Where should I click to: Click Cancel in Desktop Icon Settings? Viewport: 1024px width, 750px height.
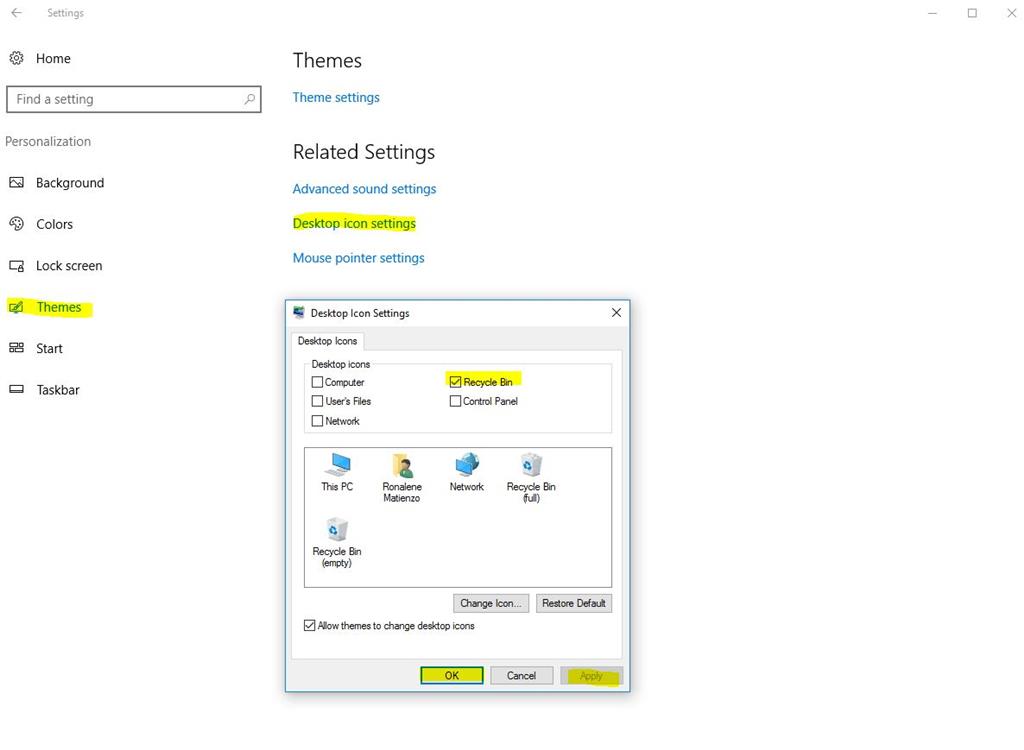tap(521, 676)
